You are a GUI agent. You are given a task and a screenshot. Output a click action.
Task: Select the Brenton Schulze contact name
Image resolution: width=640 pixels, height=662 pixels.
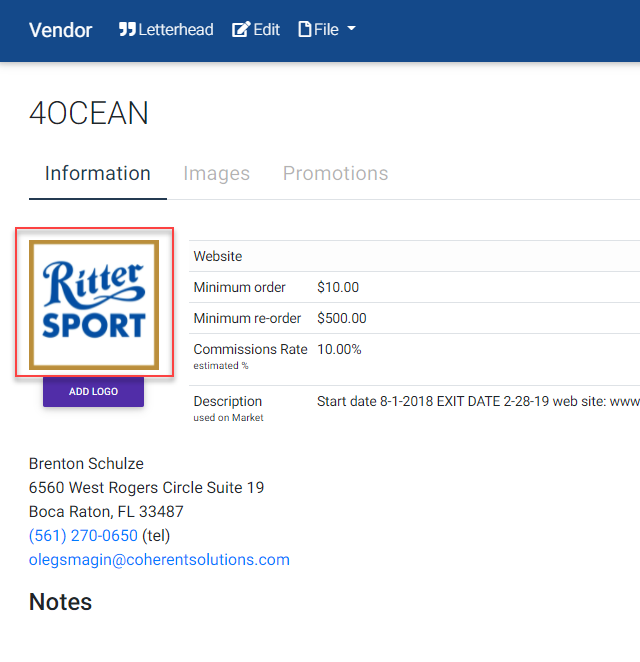pos(86,464)
